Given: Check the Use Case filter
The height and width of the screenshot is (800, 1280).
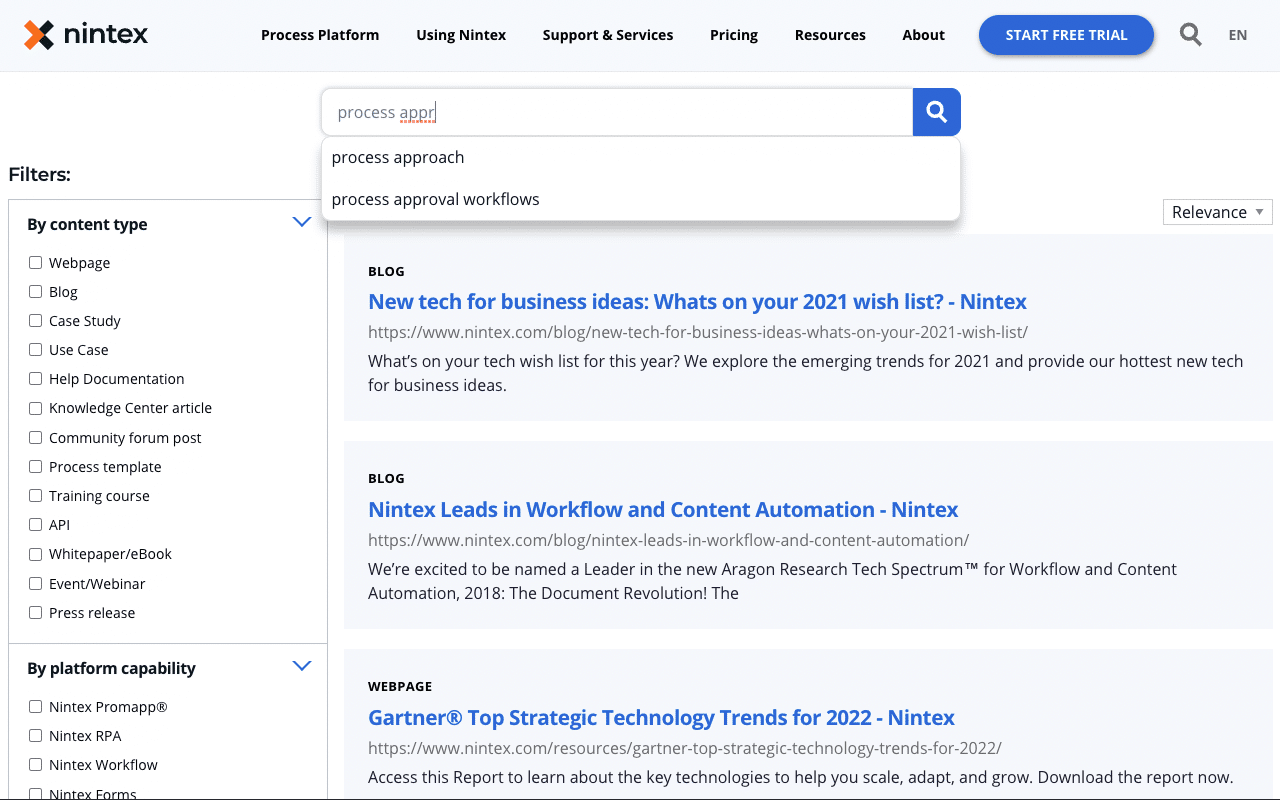Looking at the screenshot, I should click(x=35, y=350).
